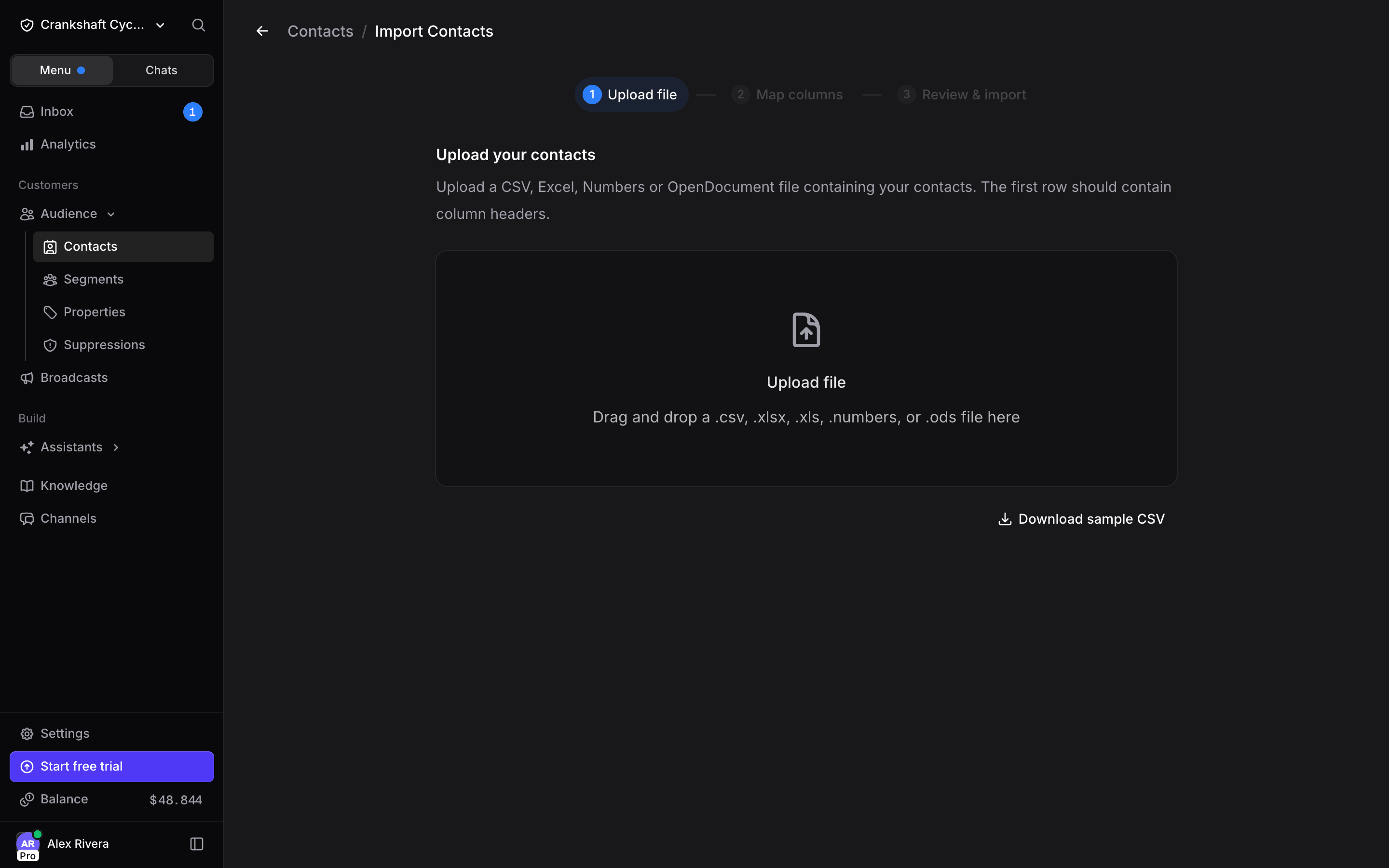Image resolution: width=1389 pixels, height=868 pixels.
Task: Select the Menu tab
Action: point(62,70)
